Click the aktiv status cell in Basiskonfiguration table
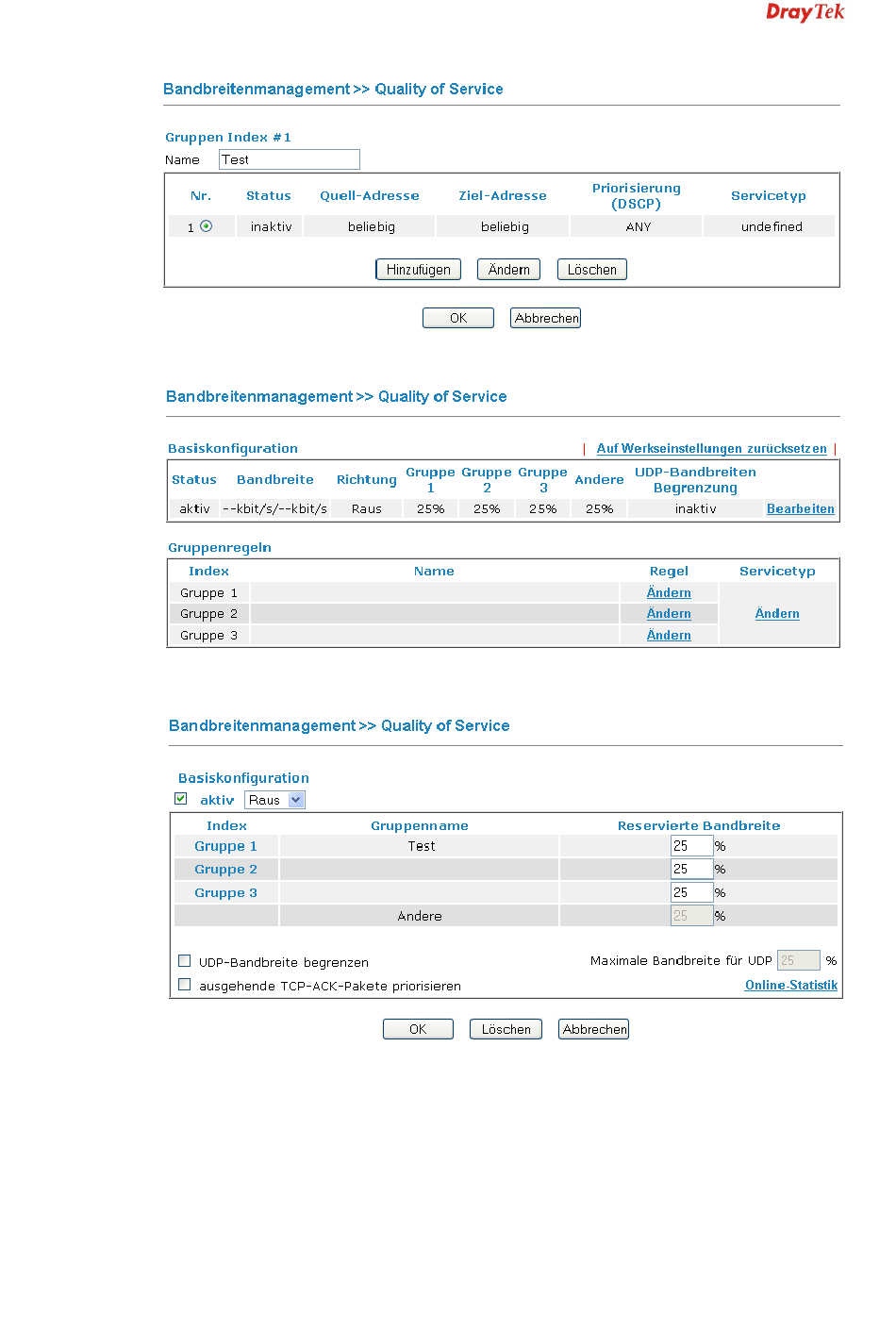 194,508
